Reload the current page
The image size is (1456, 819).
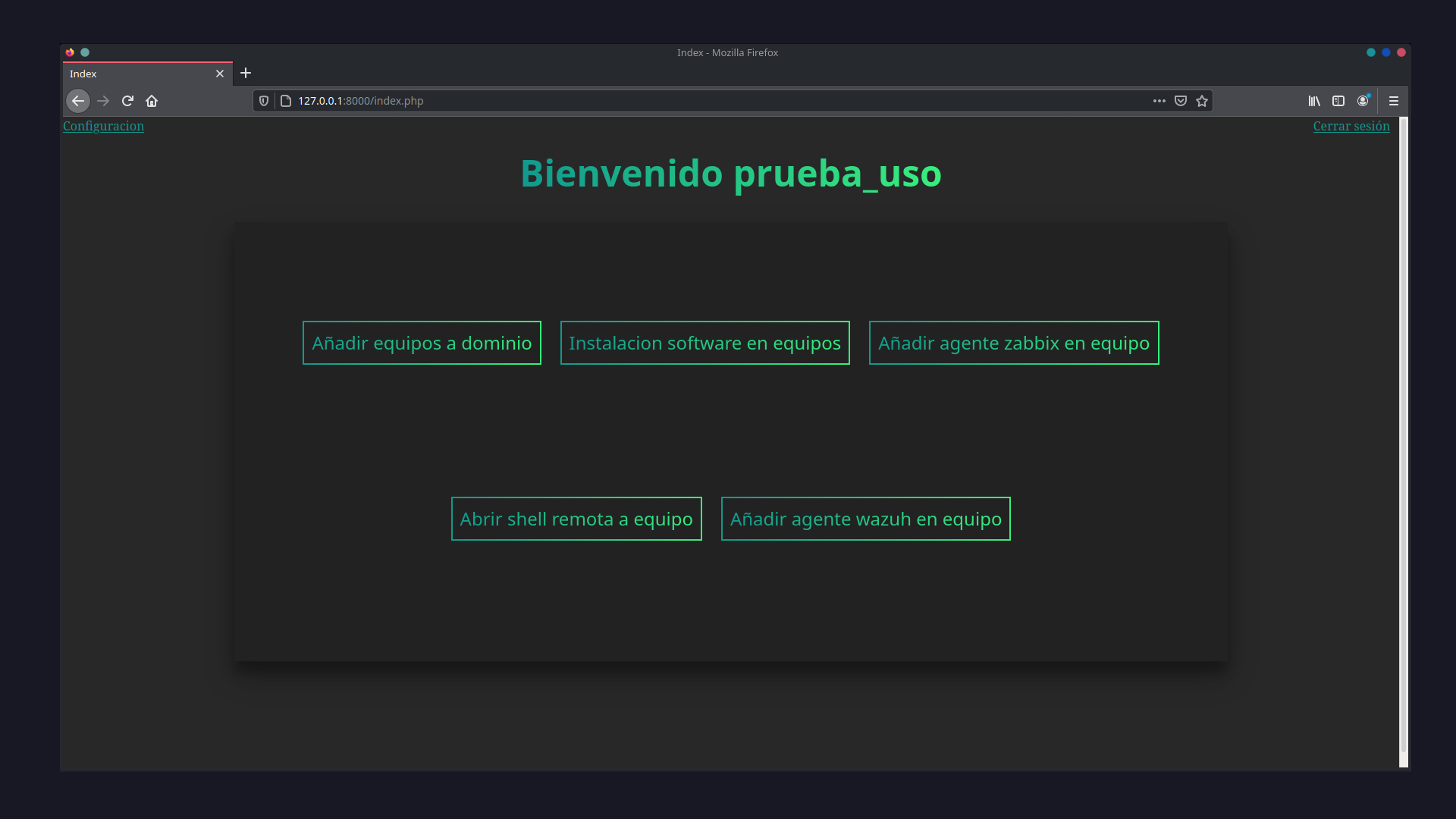[x=127, y=101]
